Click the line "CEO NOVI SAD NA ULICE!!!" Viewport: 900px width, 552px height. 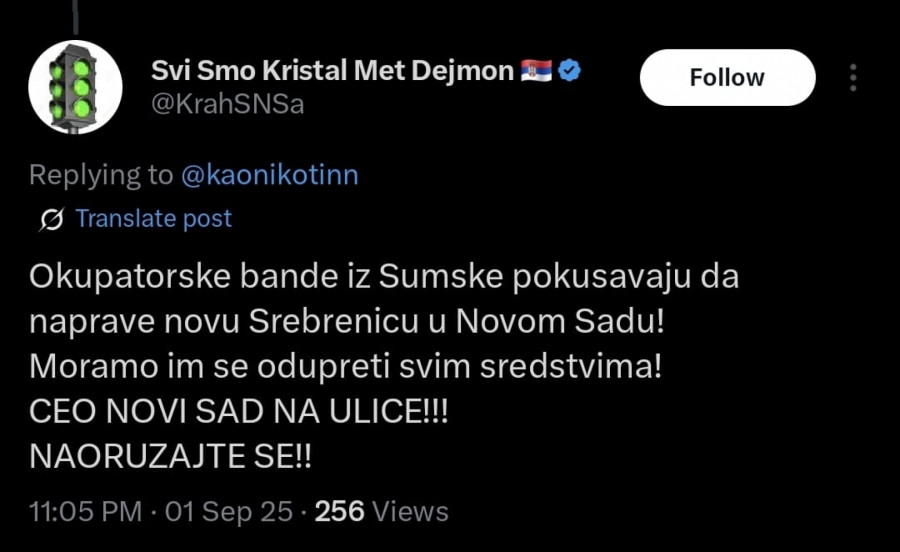[x=239, y=411]
